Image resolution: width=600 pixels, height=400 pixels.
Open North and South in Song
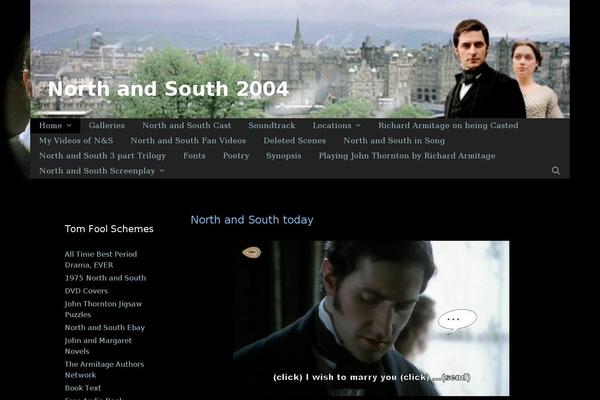click(394, 140)
